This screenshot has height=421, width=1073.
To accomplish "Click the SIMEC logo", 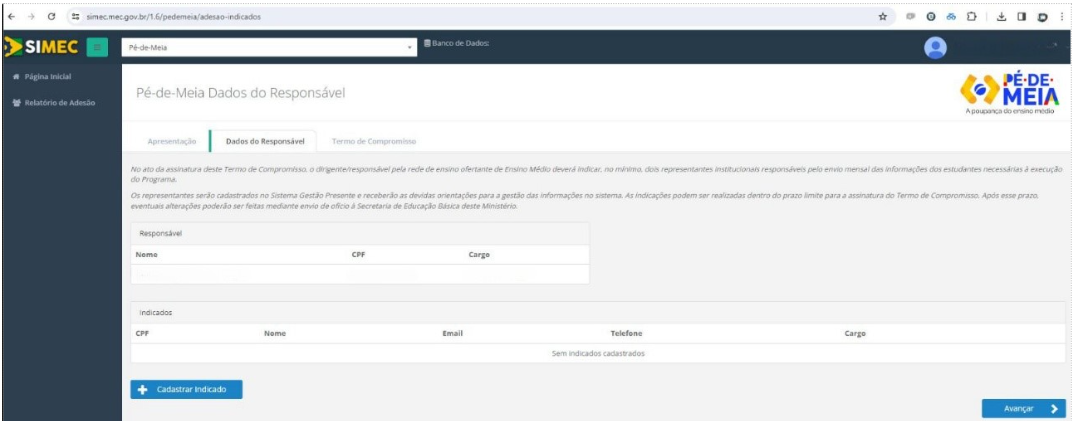I will pos(41,47).
